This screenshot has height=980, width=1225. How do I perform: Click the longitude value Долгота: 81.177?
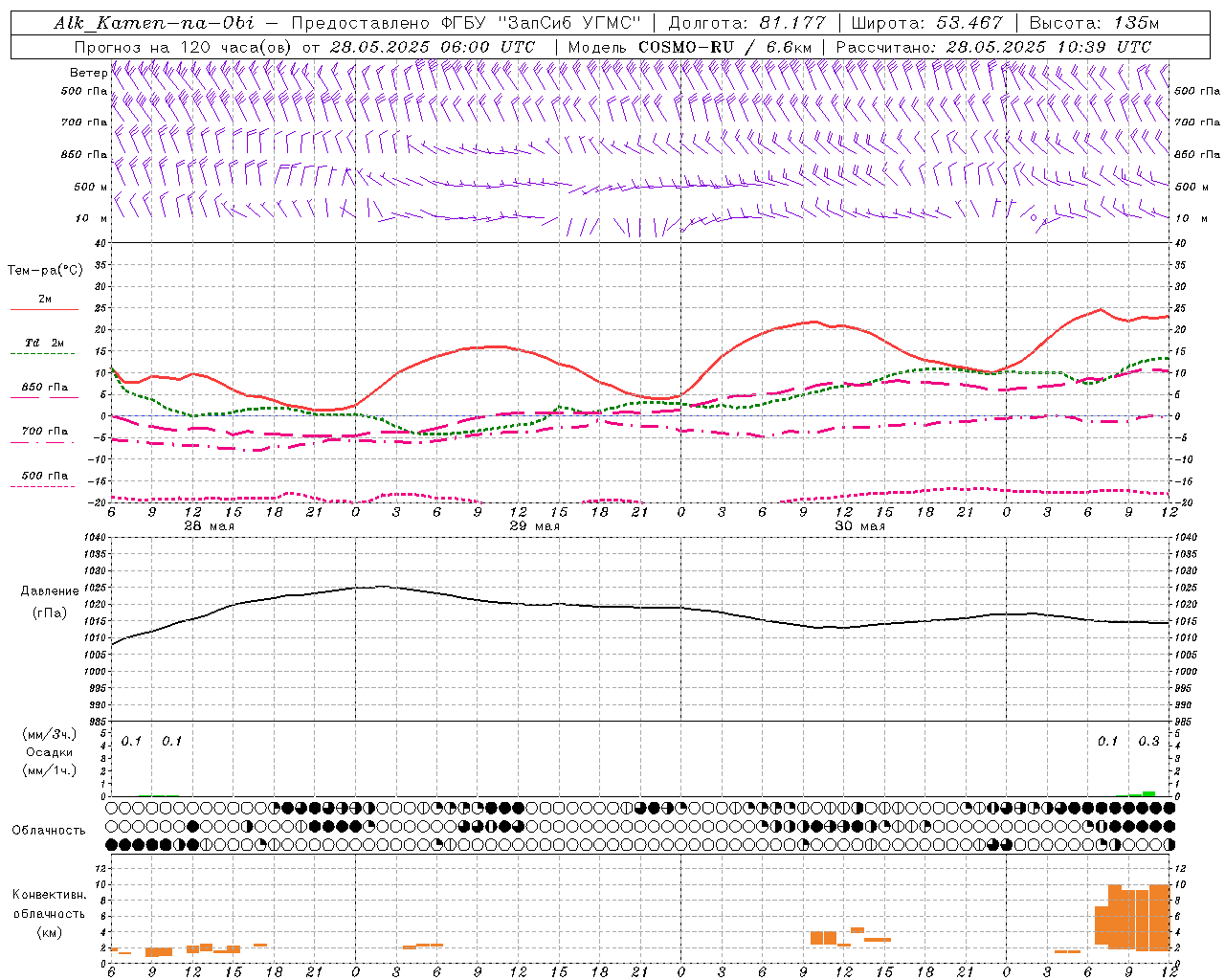tap(746, 23)
